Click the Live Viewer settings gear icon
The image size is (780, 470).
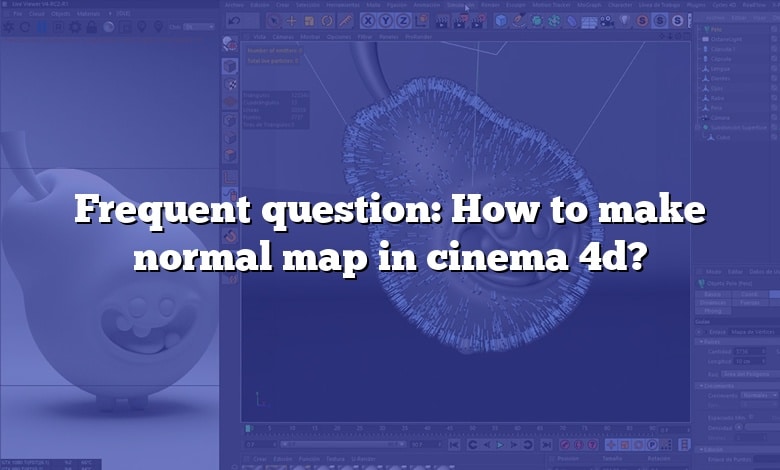pos(75,27)
